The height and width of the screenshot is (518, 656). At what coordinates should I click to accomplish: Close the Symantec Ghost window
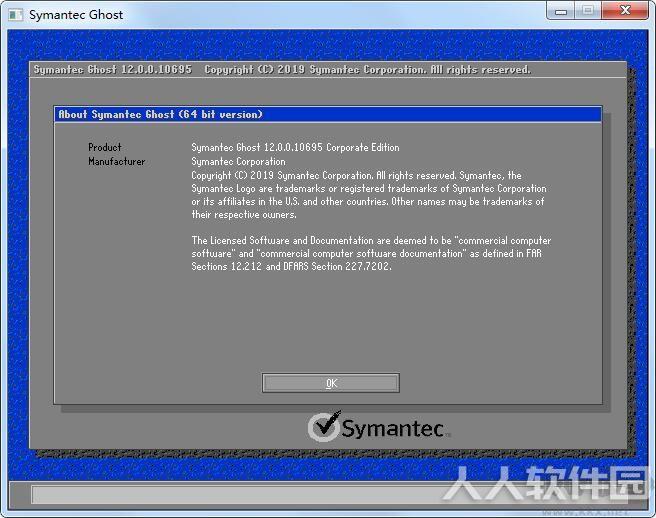625,10
